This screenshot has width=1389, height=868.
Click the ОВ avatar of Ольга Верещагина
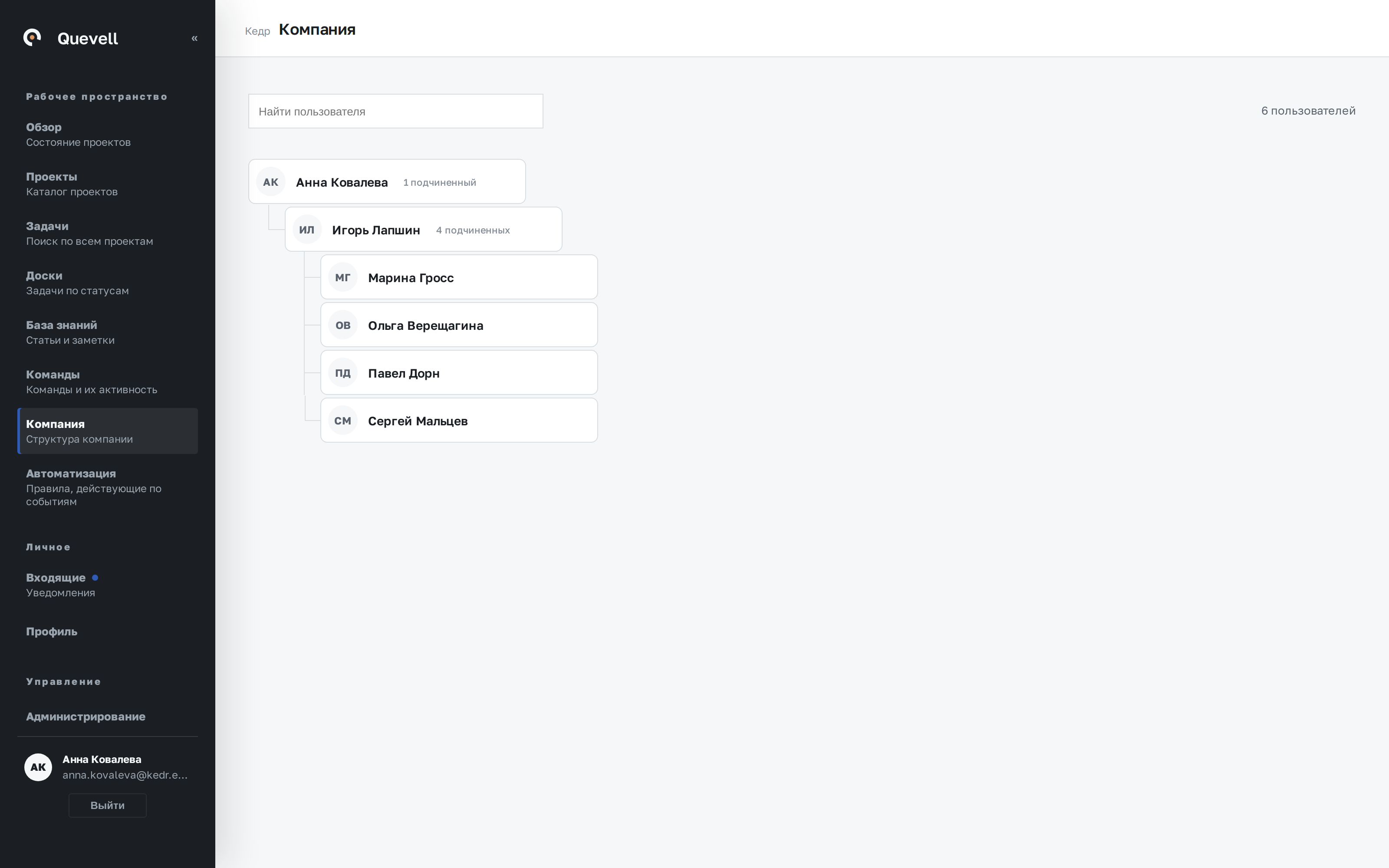point(342,325)
